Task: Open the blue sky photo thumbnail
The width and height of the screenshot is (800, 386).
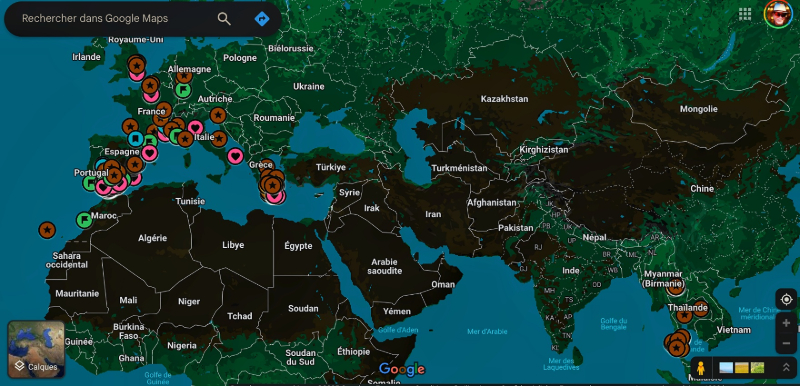Action: coord(726,368)
